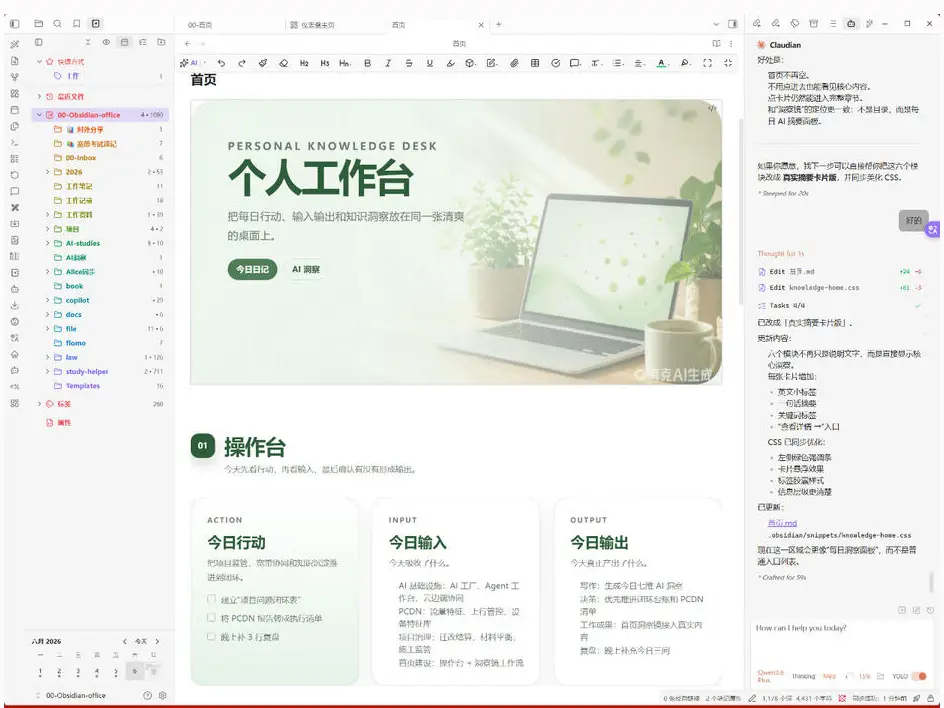Open the highlight color marker icon
The image size is (944, 708).
coord(685,63)
